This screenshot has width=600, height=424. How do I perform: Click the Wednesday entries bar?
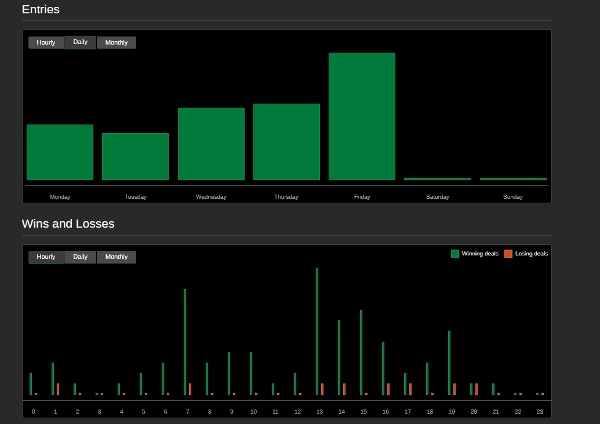click(x=211, y=144)
